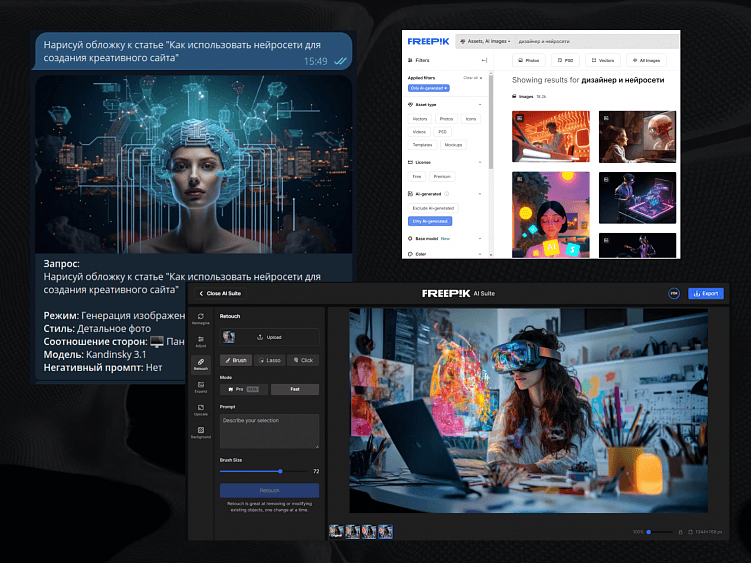
Task: Click the Export button
Action: tap(705, 293)
